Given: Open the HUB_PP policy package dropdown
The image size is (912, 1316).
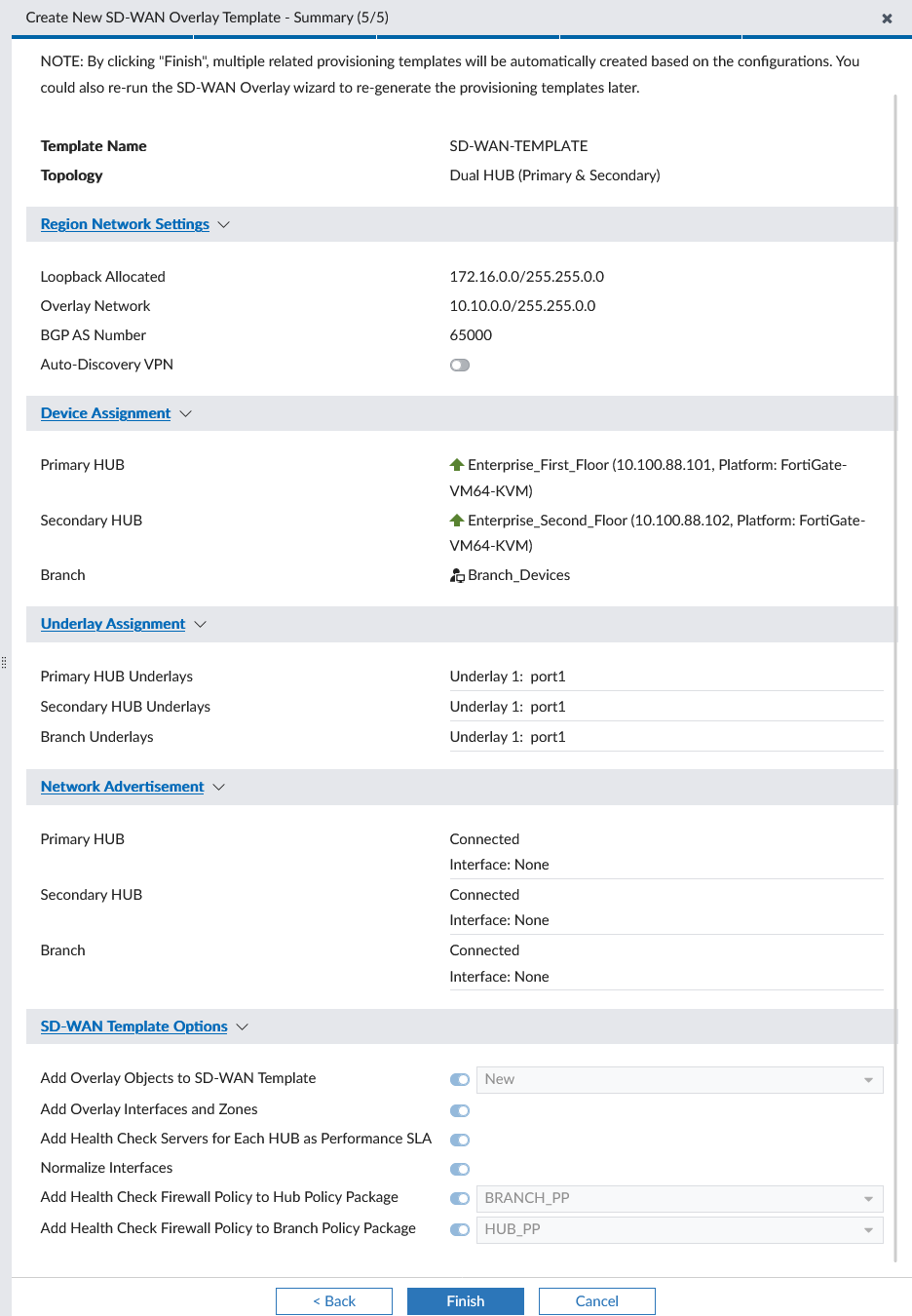Looking at the screenshot, I should point(679,1229).
